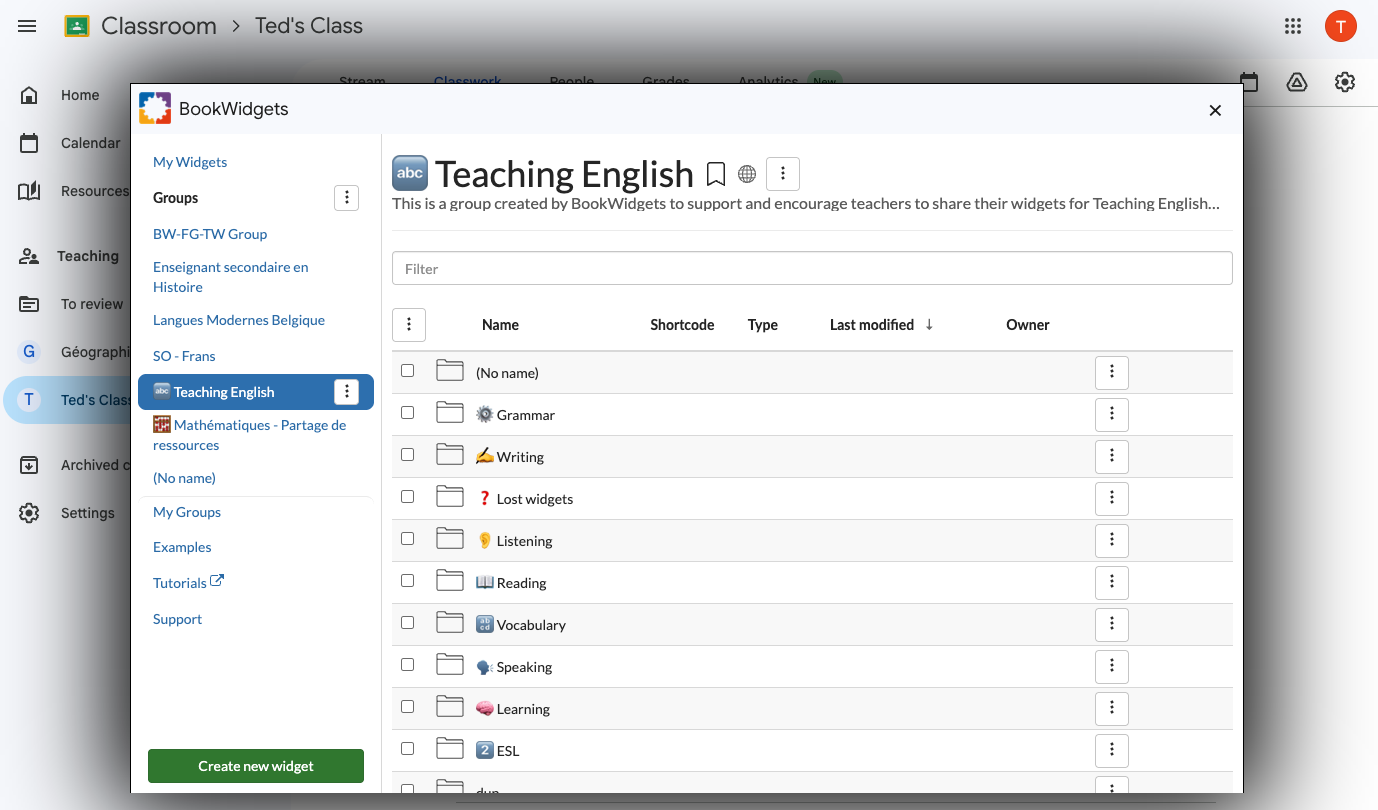
Task: Open class settings gear at top right
Action: [1345, 82]
